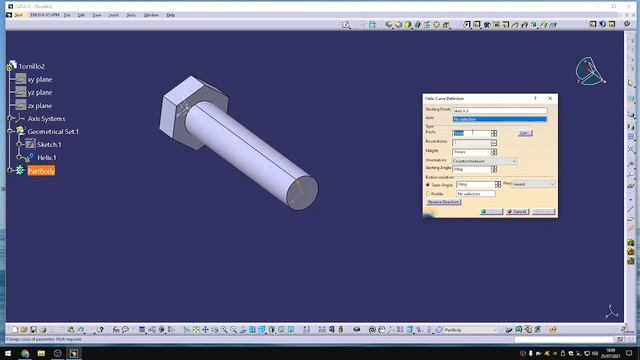Image resolution: width=640 pixels, height=360 pixels.
Task: Click the PartBody gear icon in the tree
Action: (x=20, y=170)
